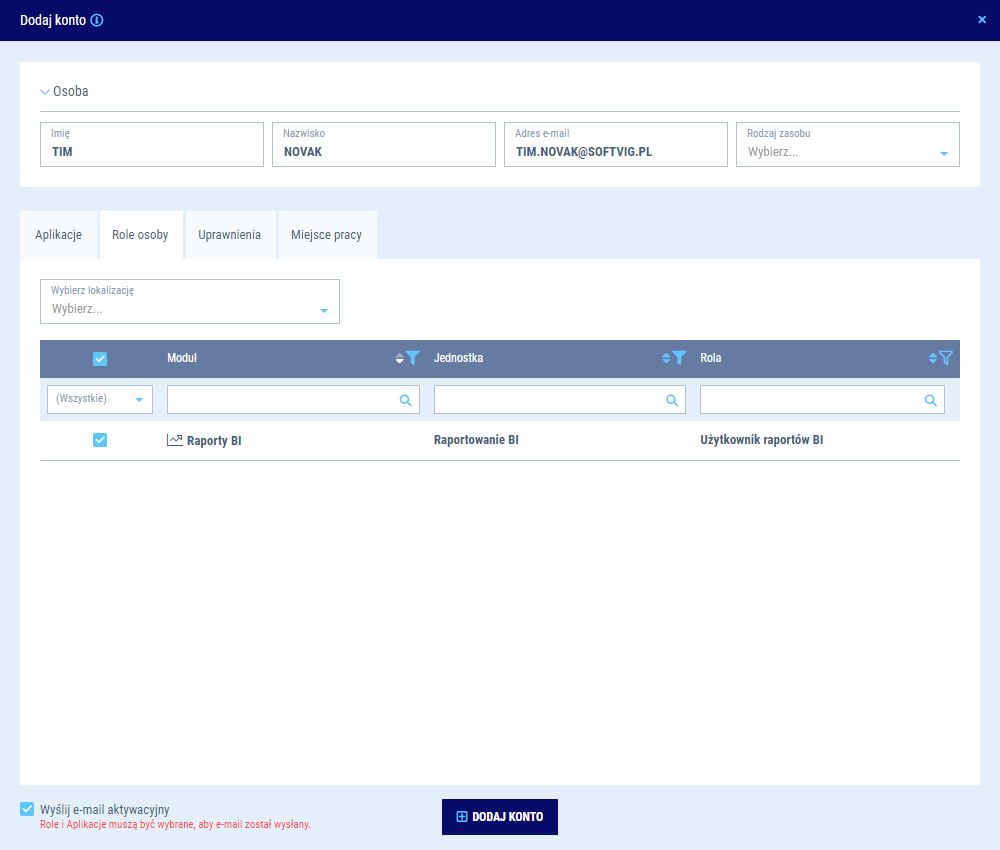Click the info icon beside Dodaj konto
The image size is (1000, 850).
(x=97, y=20)
